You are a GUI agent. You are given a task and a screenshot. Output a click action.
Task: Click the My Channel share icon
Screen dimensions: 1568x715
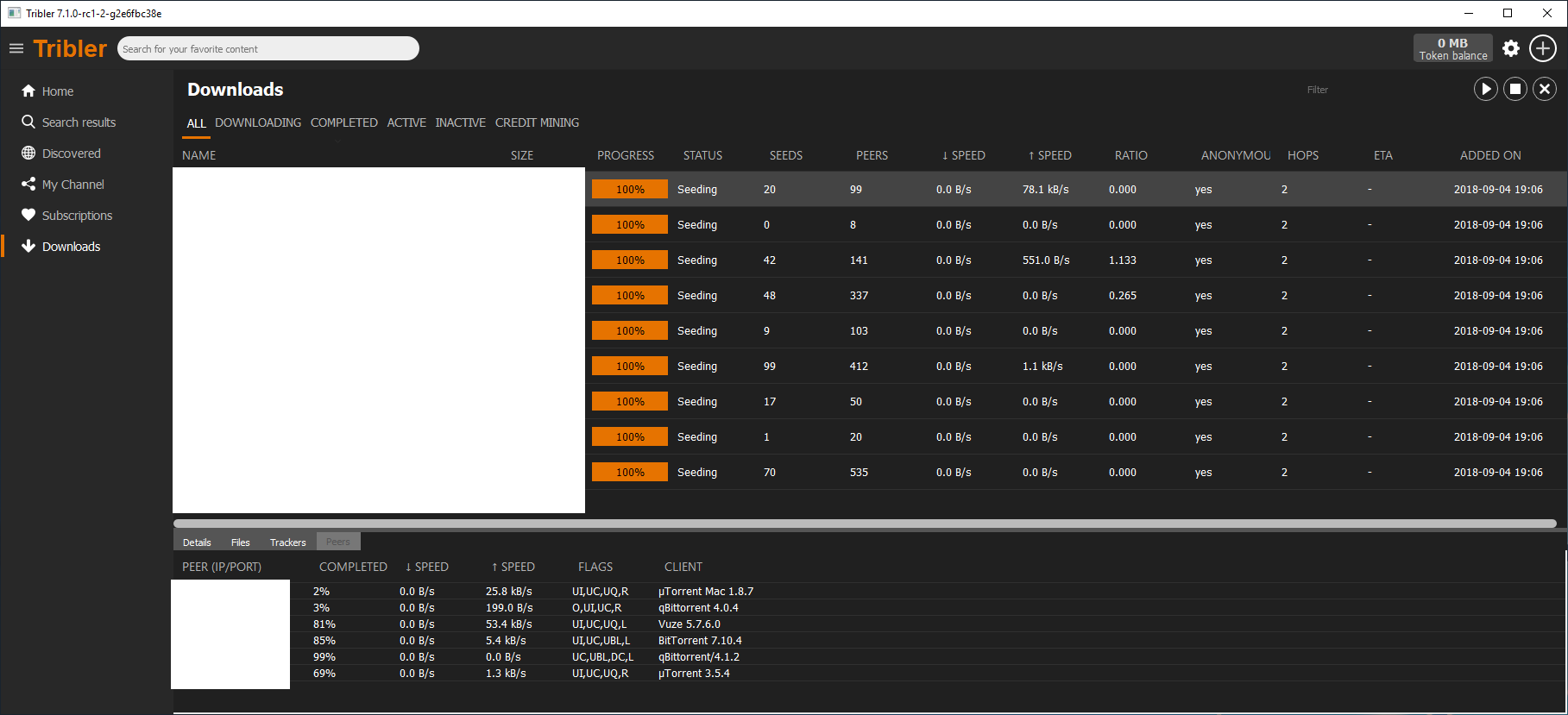[x=28, y=184]
